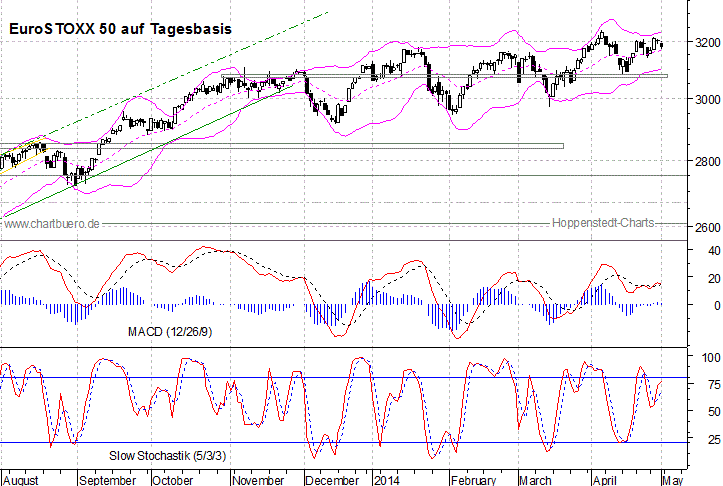723x486 pixels.
Task: Click the Stochastik axis value 100
Action: click(x=711, y=357)
